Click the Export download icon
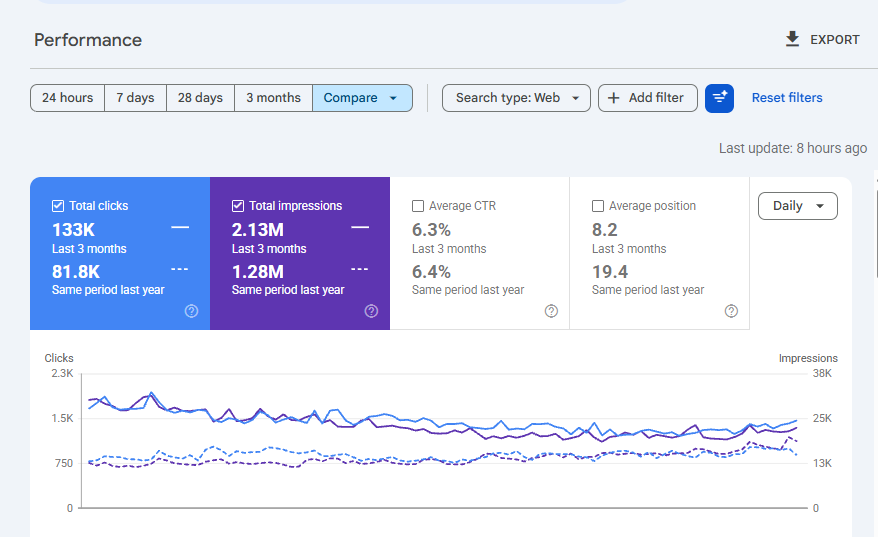878x537 pixels. click(x=792, y=39)
